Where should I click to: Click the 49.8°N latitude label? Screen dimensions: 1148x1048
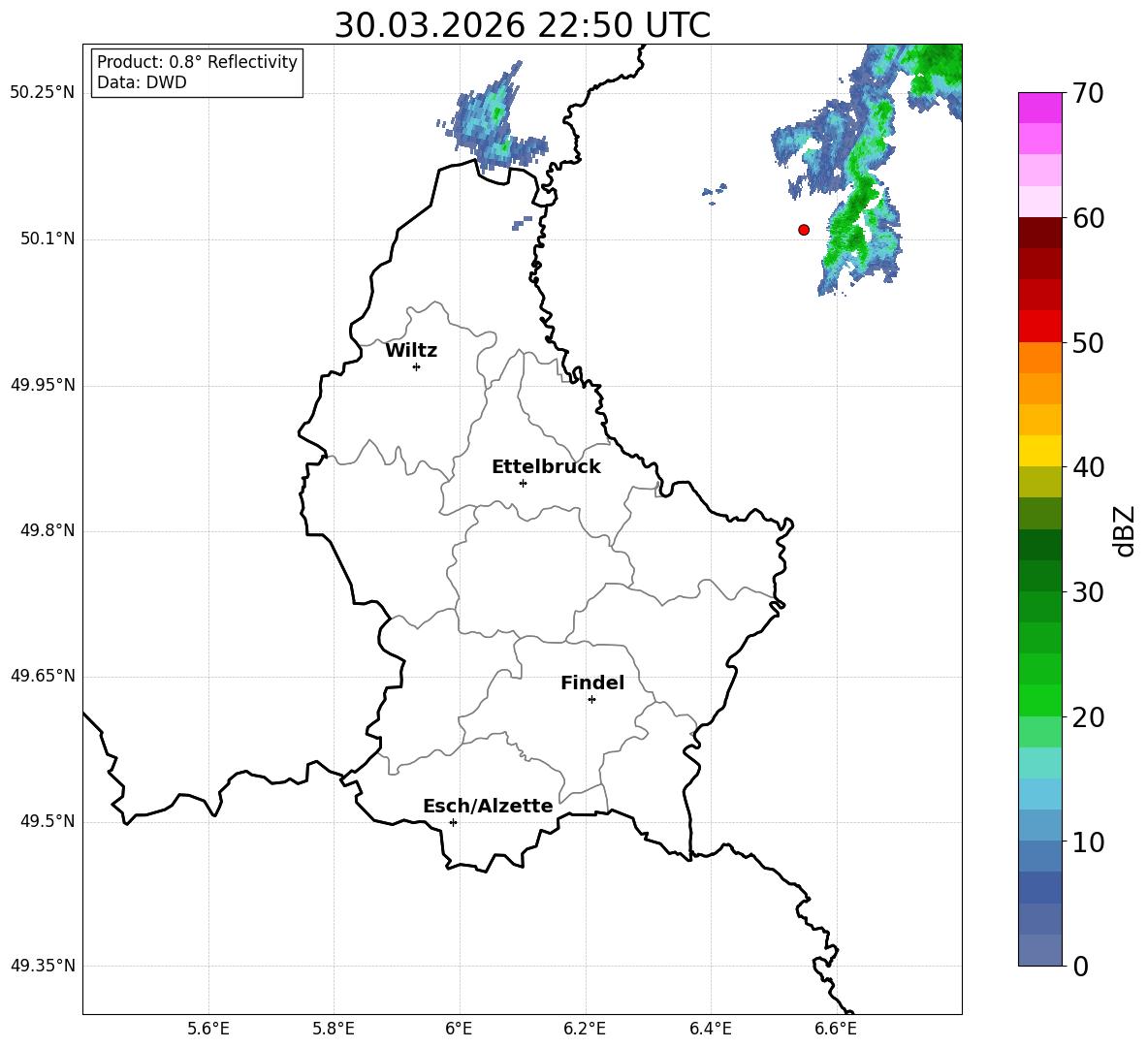[x=48, y=530]
